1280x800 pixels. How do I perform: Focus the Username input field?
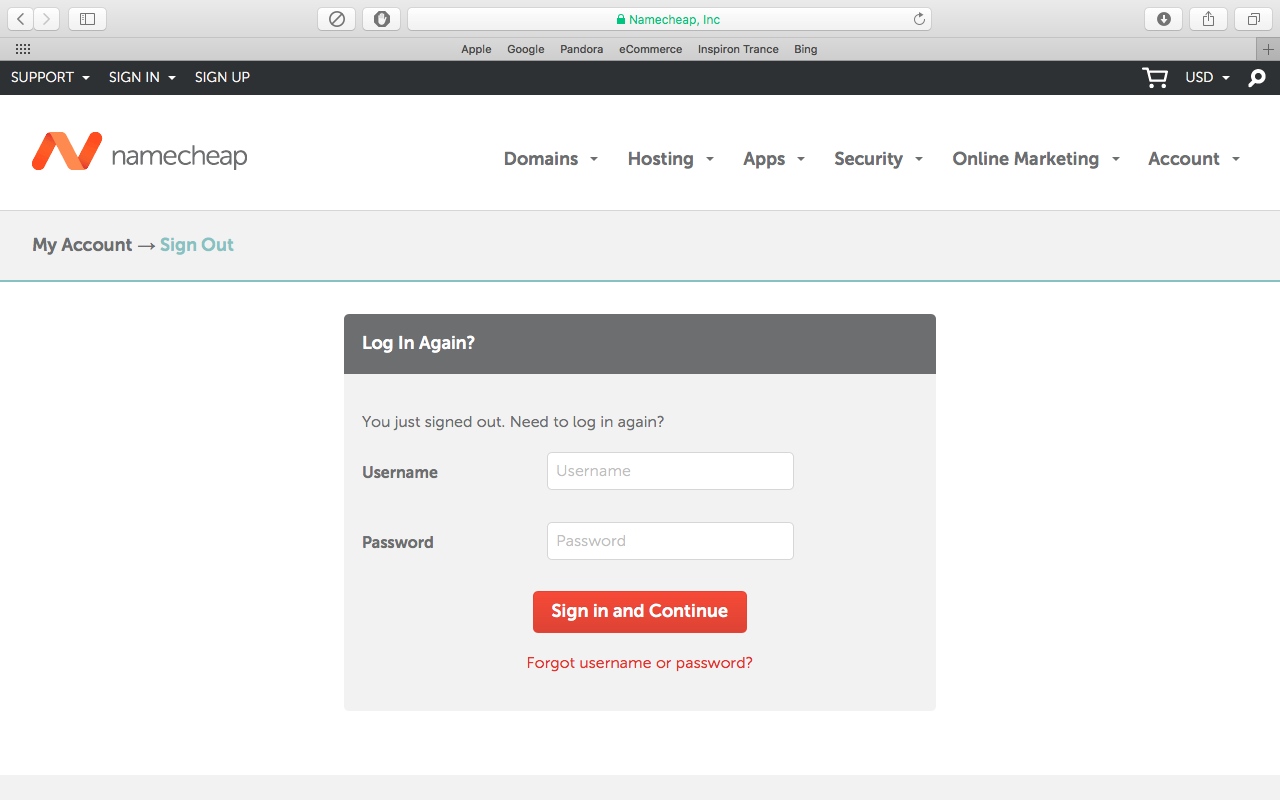pyautogui.click(x=670, y=471)
